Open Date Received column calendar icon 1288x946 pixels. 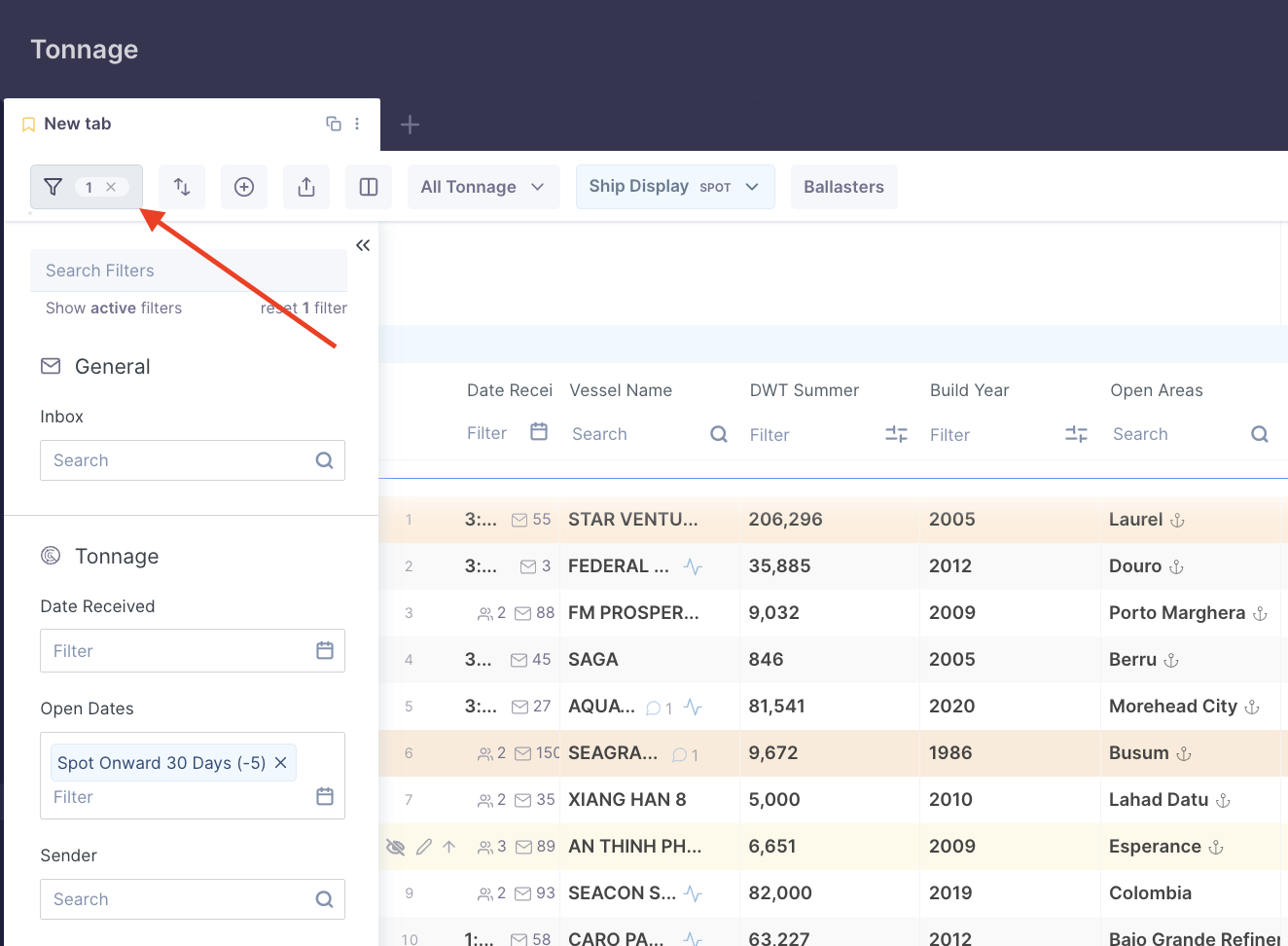click(539, 432)
